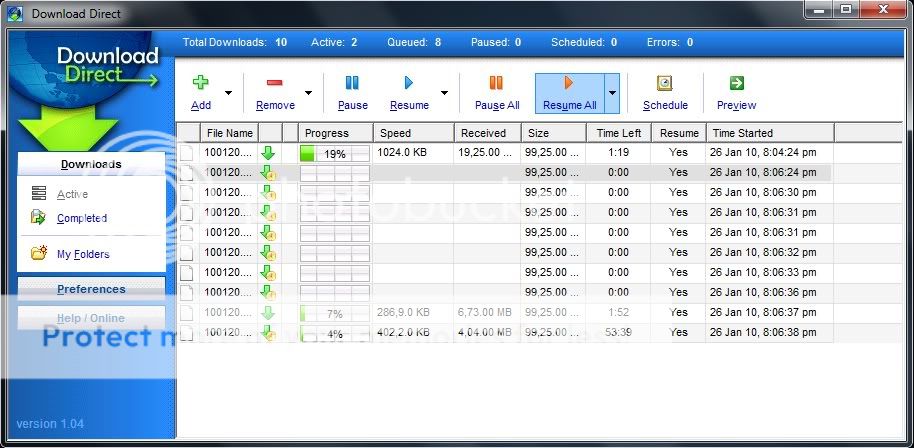The height and width of the screenshot is (448, 914).
Task: Sort by the Speed column header
Action: [413, 133]
